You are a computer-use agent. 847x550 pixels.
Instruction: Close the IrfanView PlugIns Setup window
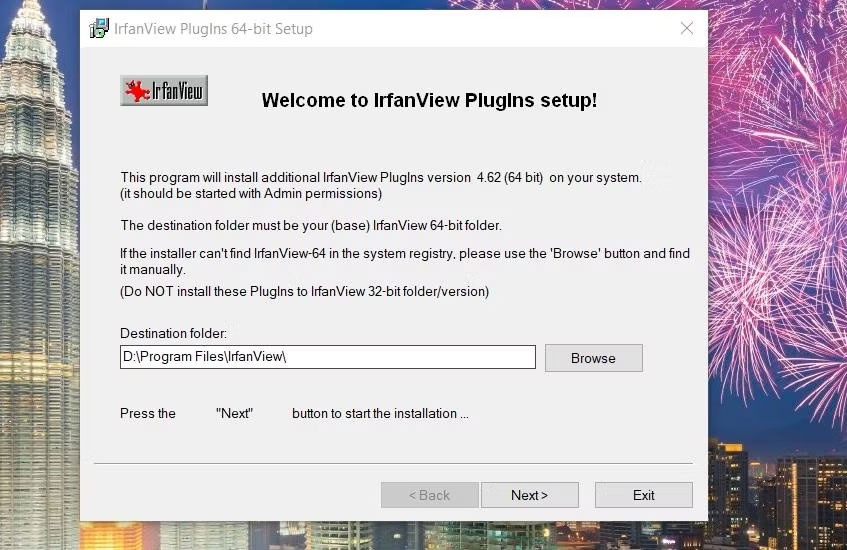(686, 29)
